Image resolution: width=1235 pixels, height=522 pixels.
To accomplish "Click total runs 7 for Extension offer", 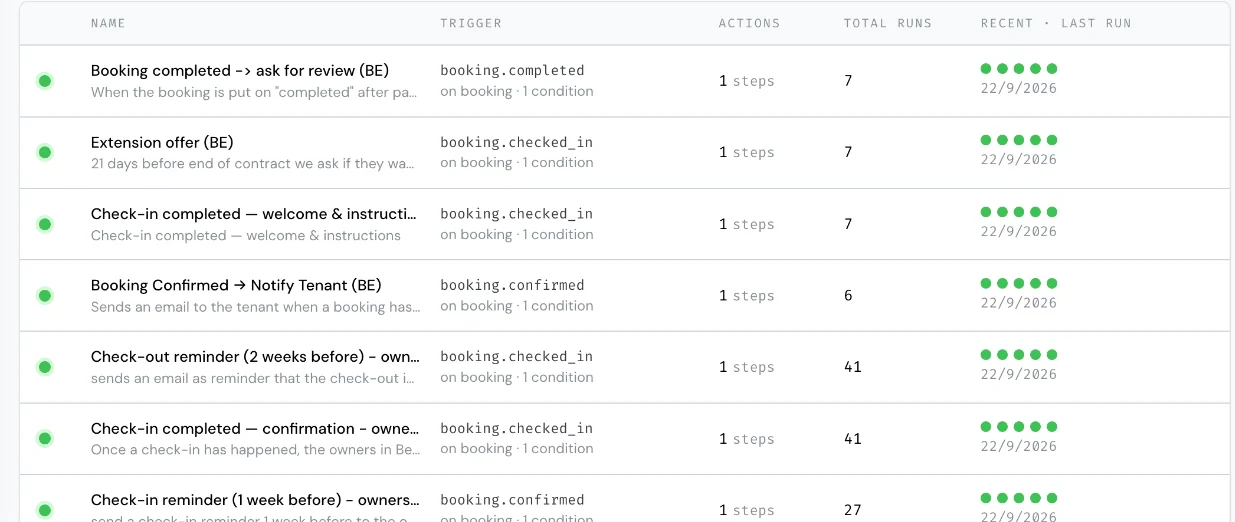I will (x=848, y=152).
